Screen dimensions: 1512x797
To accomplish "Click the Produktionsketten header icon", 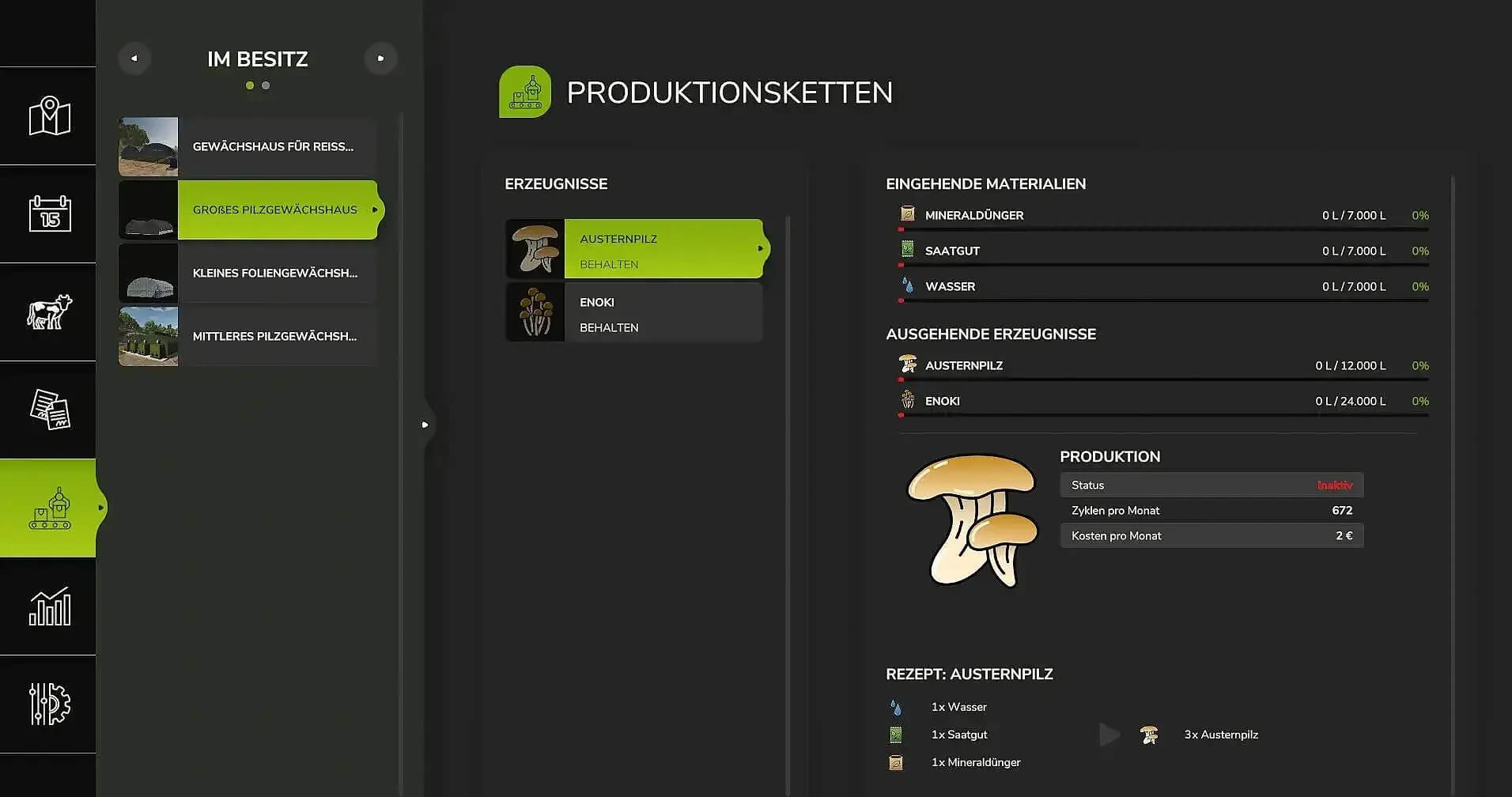I will point(525,92).
